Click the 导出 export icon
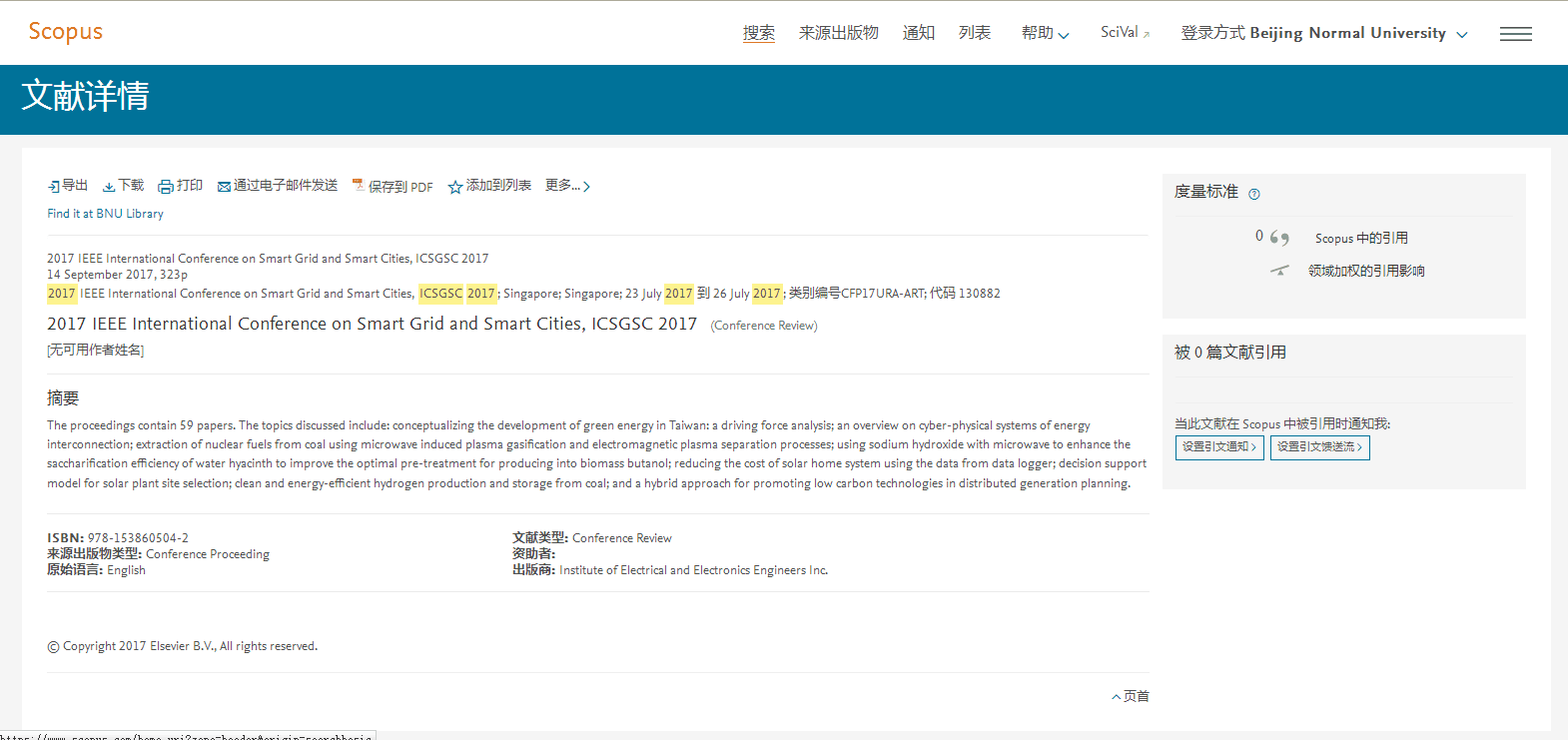 click(x=54, y=187)
